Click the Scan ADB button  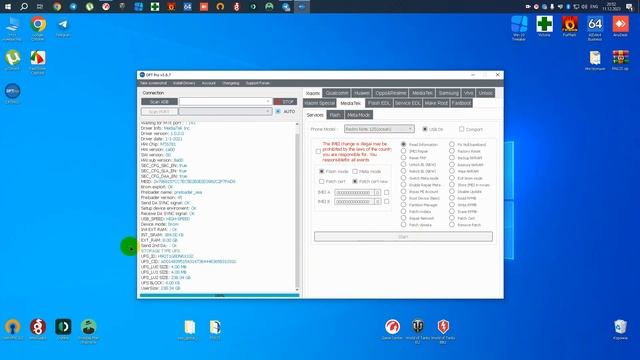coord(159,101)
